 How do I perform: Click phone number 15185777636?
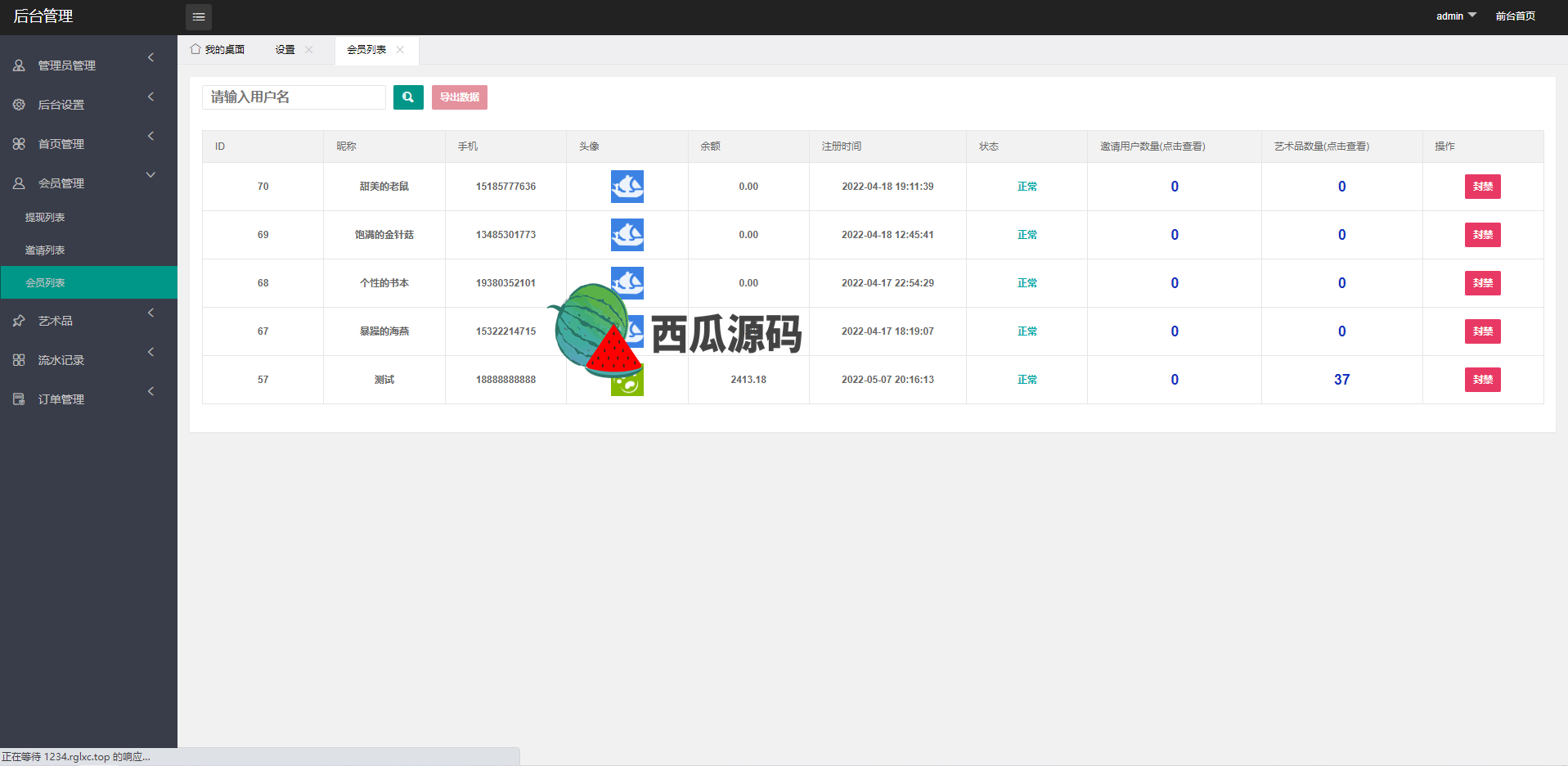pos(506,187)
